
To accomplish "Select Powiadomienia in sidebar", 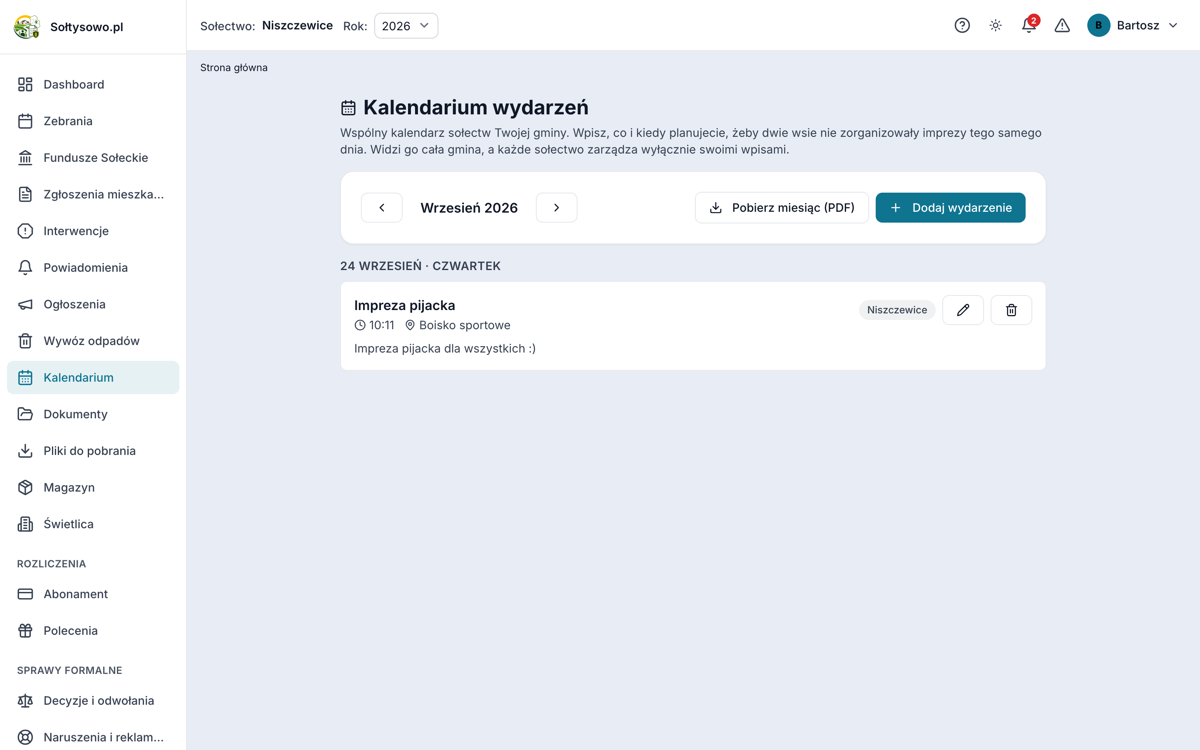I will [93, 268].
